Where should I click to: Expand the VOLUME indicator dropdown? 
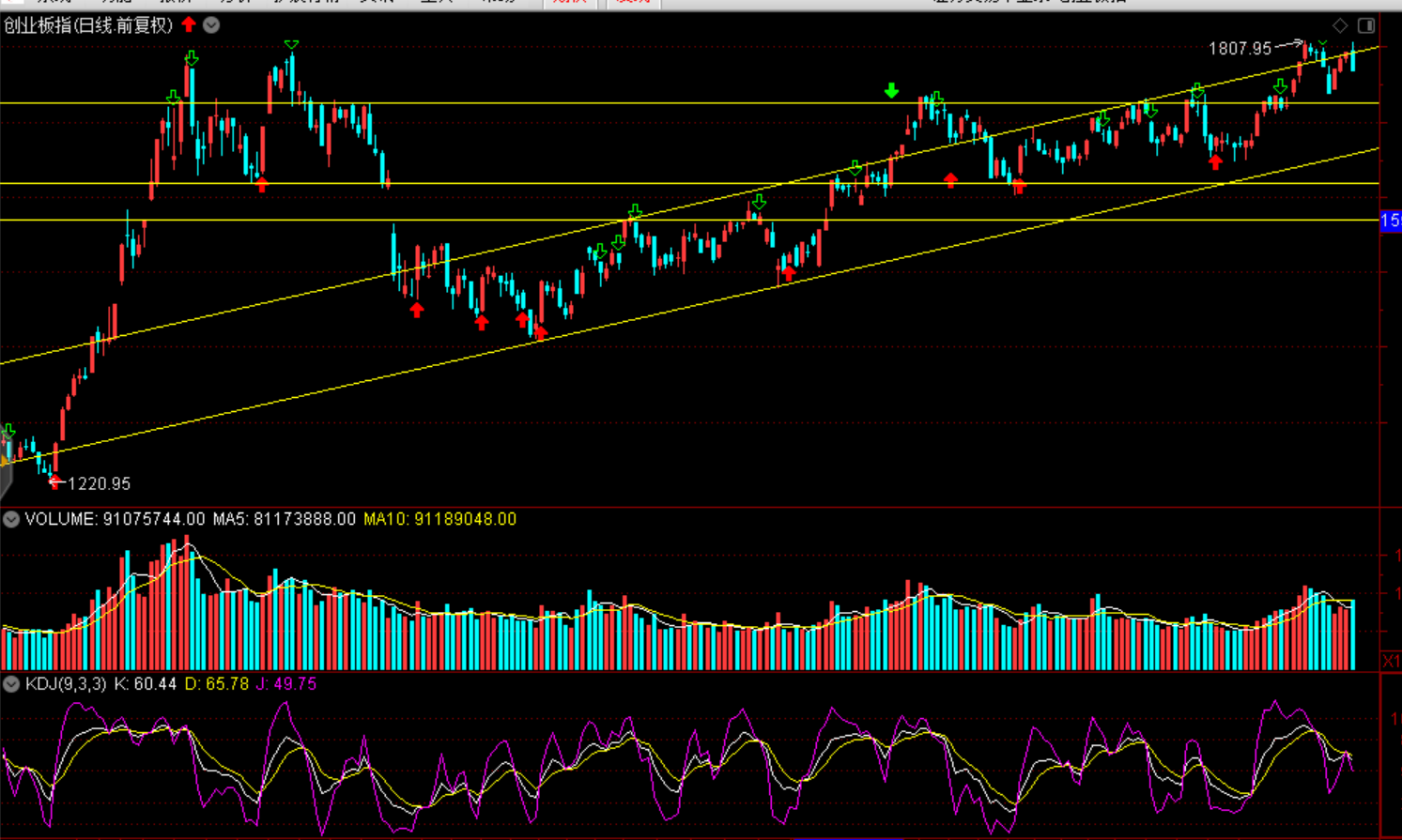[x=11, y=519]
